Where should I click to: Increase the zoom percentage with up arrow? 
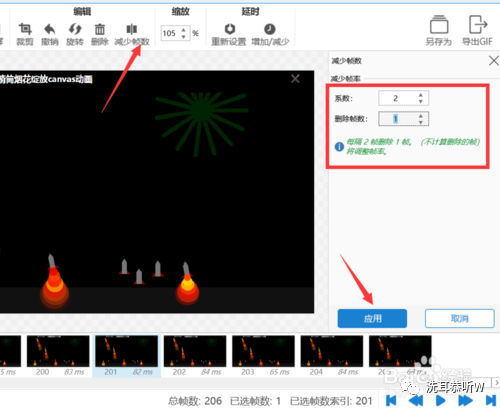point(184,30)
